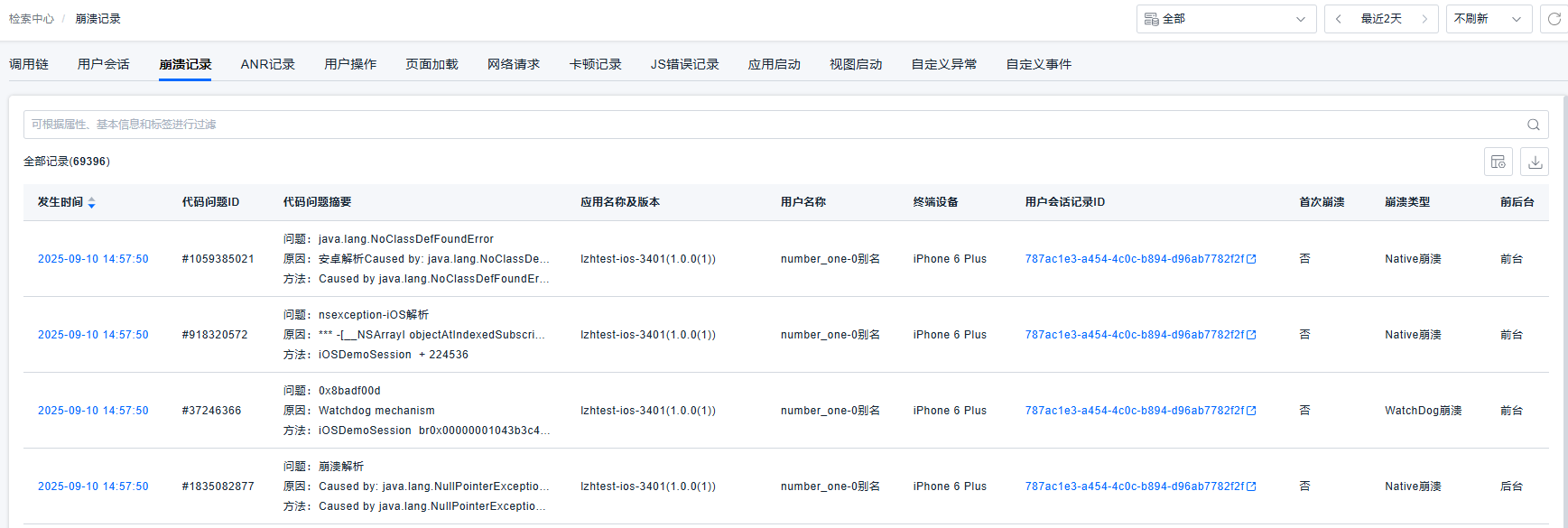Viewport: 1568px width, 528px height.
Task: Open session ID link in the #1835082877 row
Action: [x=1134, y=486]
